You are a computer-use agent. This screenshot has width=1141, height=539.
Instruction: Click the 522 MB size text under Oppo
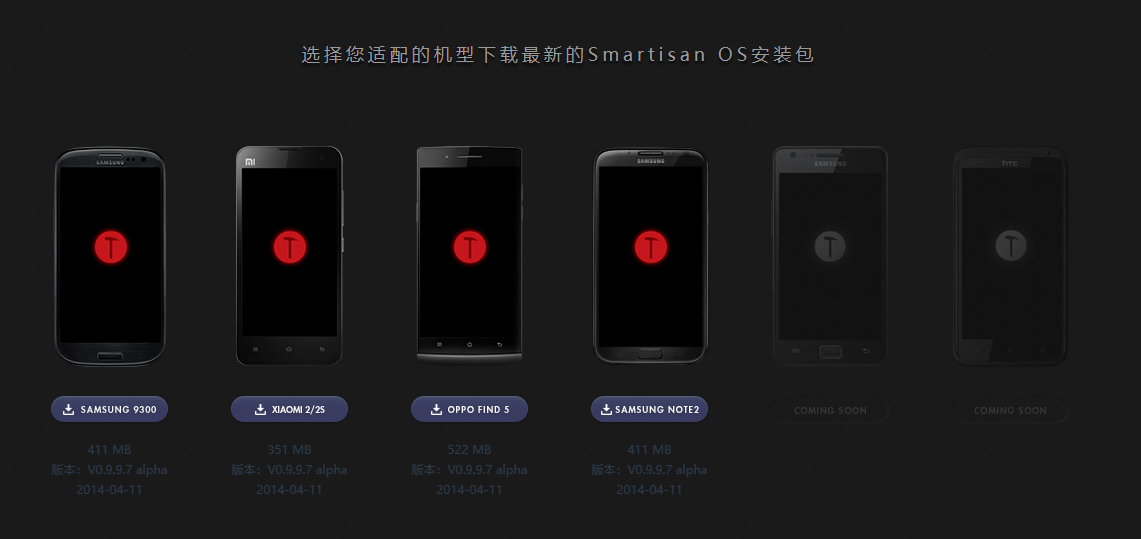pos(469,450)
